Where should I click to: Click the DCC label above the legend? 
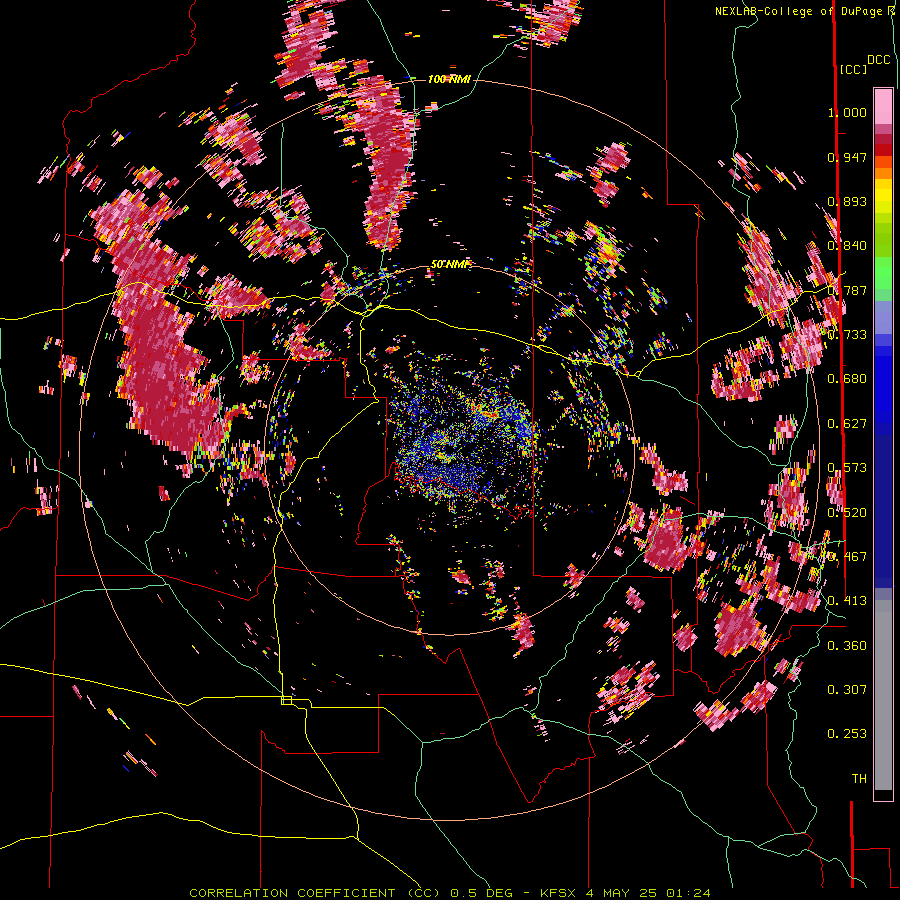[x=879, y=60]
